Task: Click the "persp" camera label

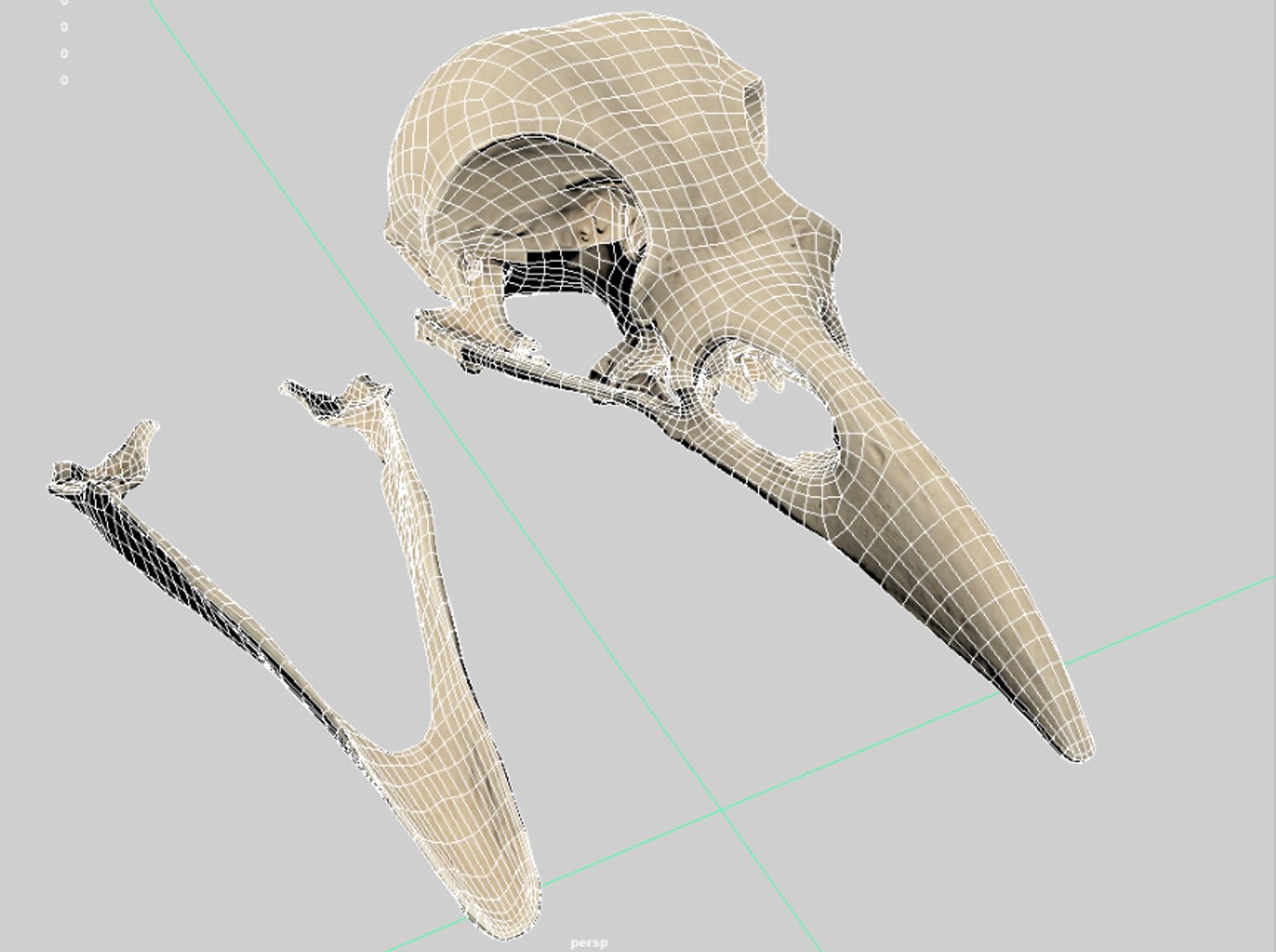Action: click(x=589, y=943)
